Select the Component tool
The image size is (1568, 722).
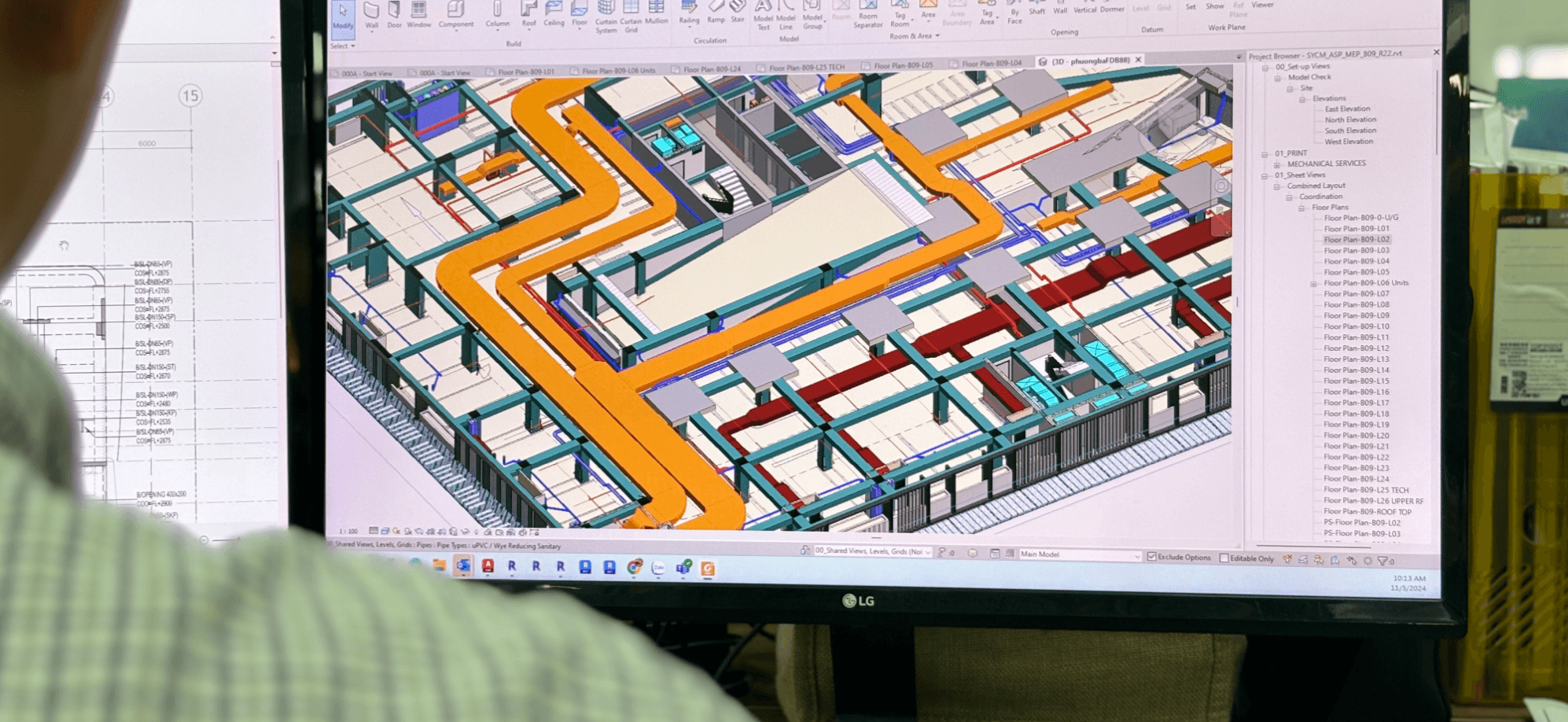point(456,16)
